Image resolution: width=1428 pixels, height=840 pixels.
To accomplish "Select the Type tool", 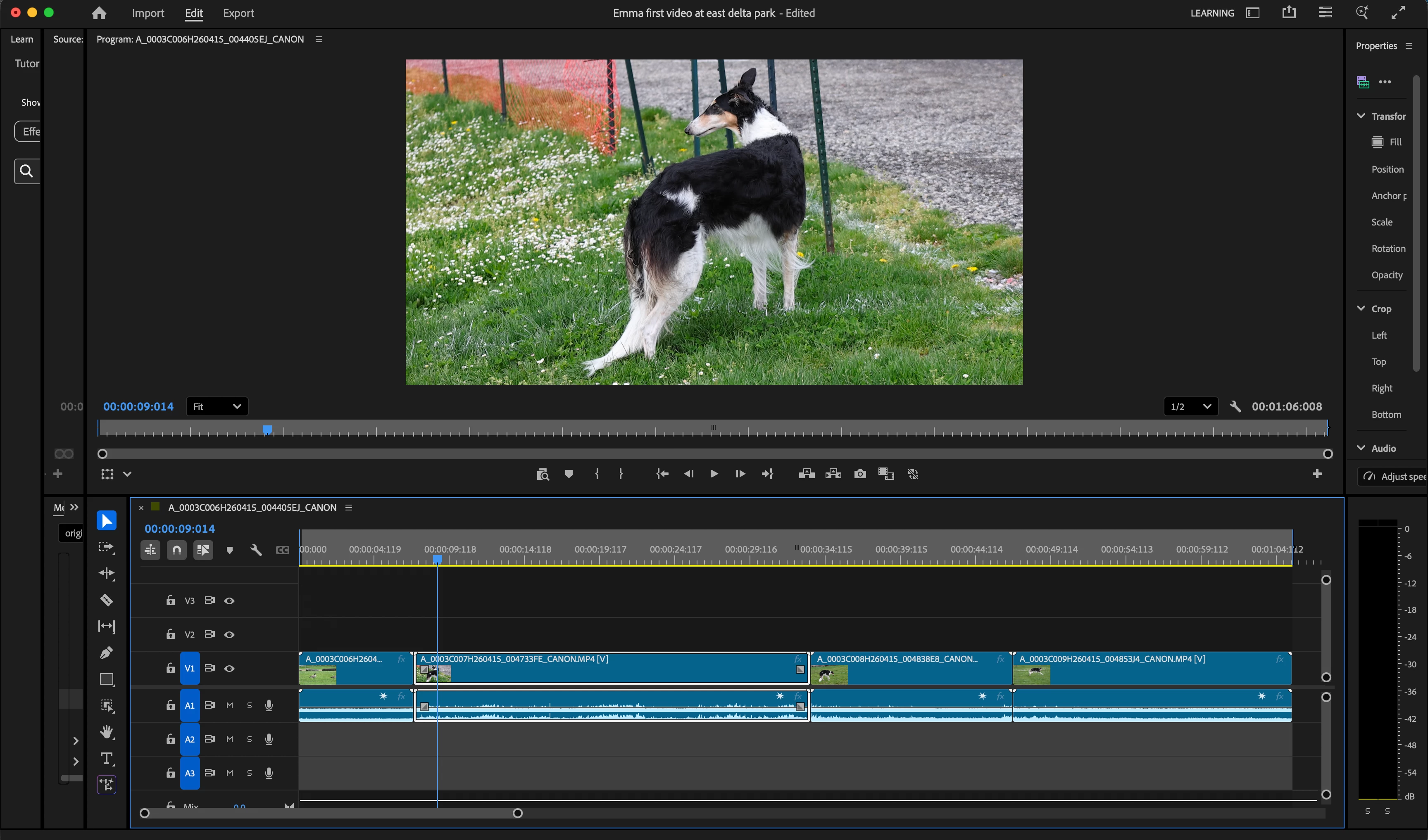I will pyautogui.click(x=106, y=758).
